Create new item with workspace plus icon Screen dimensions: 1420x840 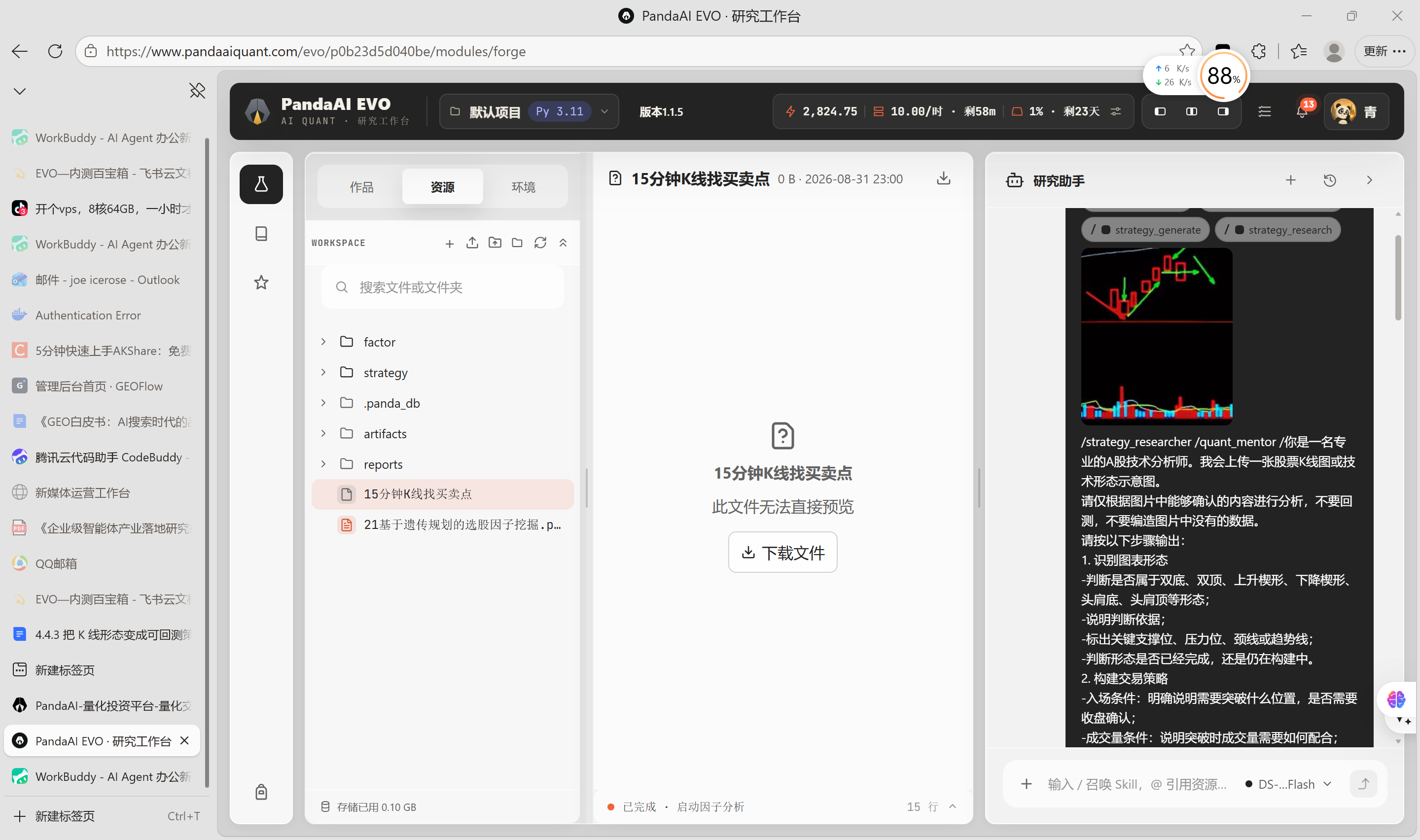449,244
